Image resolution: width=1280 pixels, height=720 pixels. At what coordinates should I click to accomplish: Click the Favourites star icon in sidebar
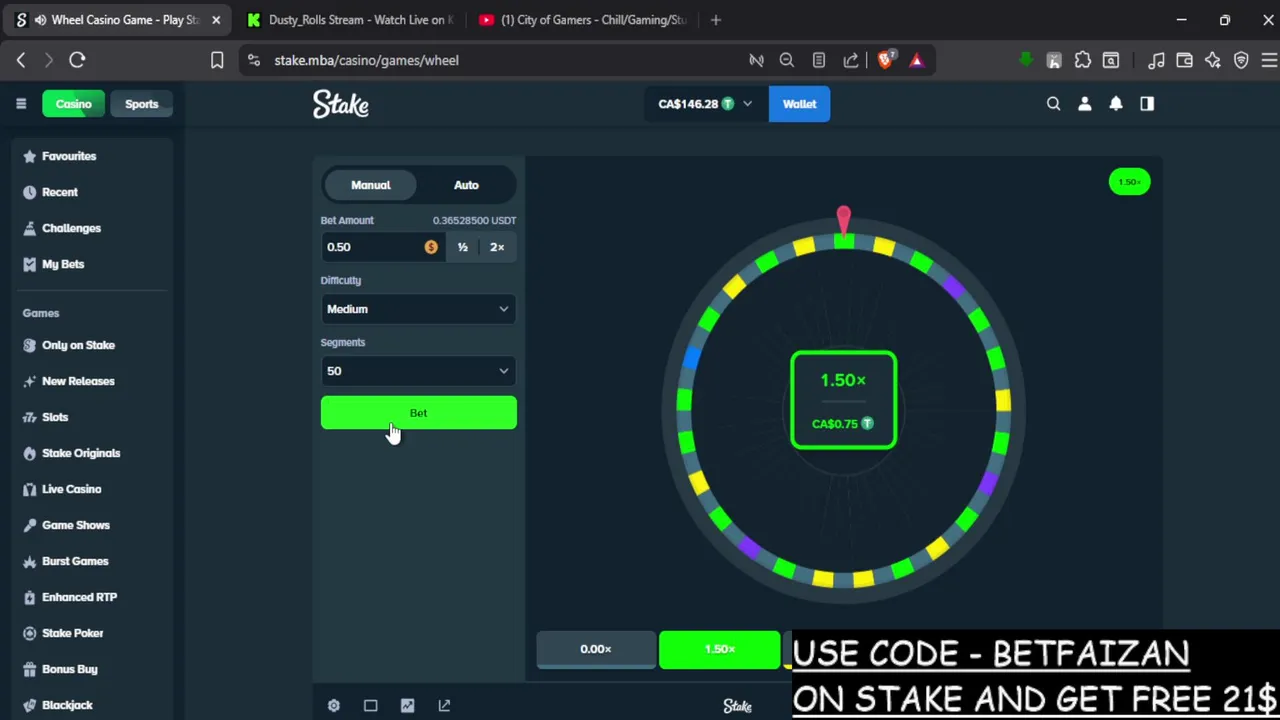tap(29, 156)
